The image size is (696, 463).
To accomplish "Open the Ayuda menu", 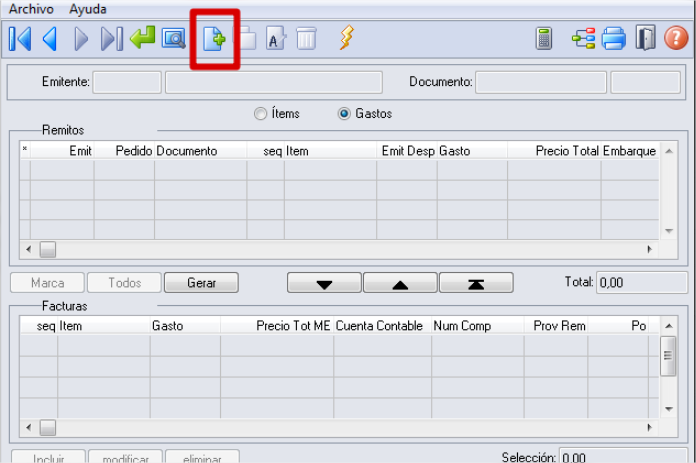I will 88,9.
